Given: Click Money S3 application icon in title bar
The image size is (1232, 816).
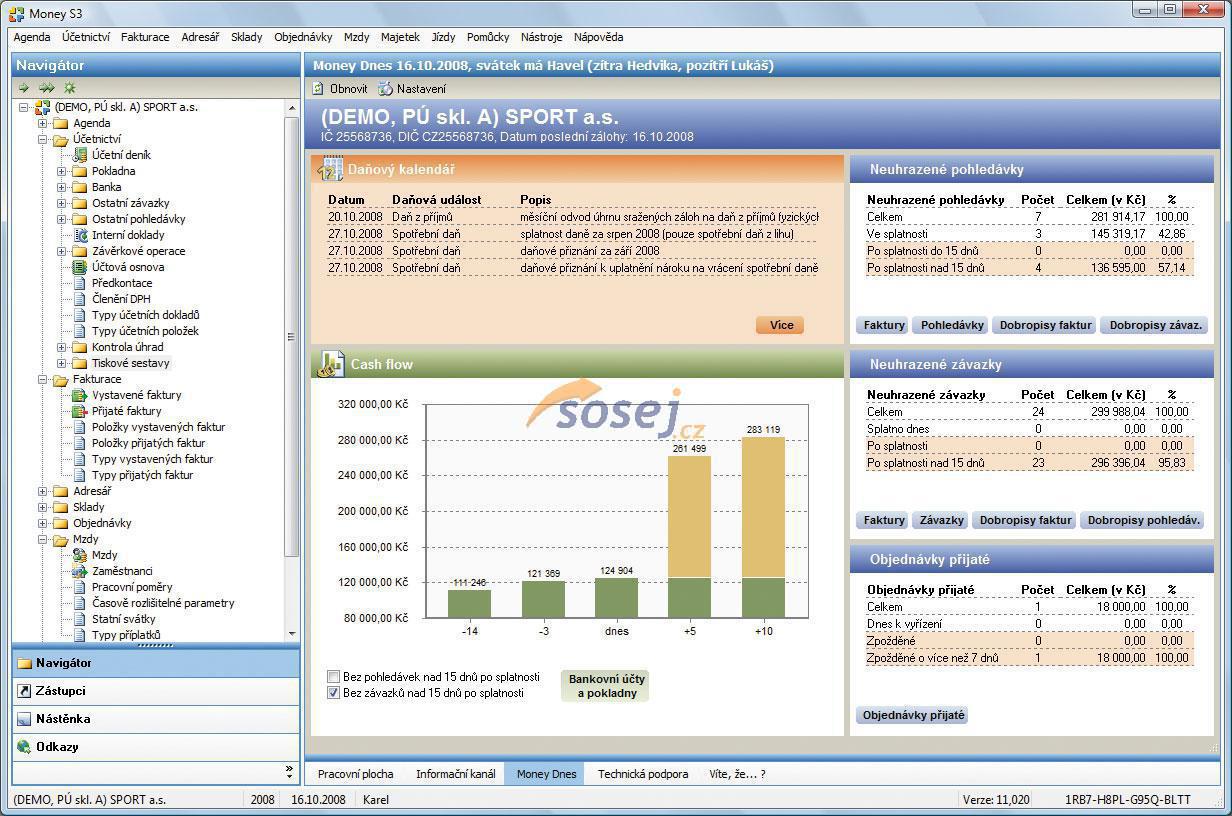Looking at the screenshot, I should 16,13.
